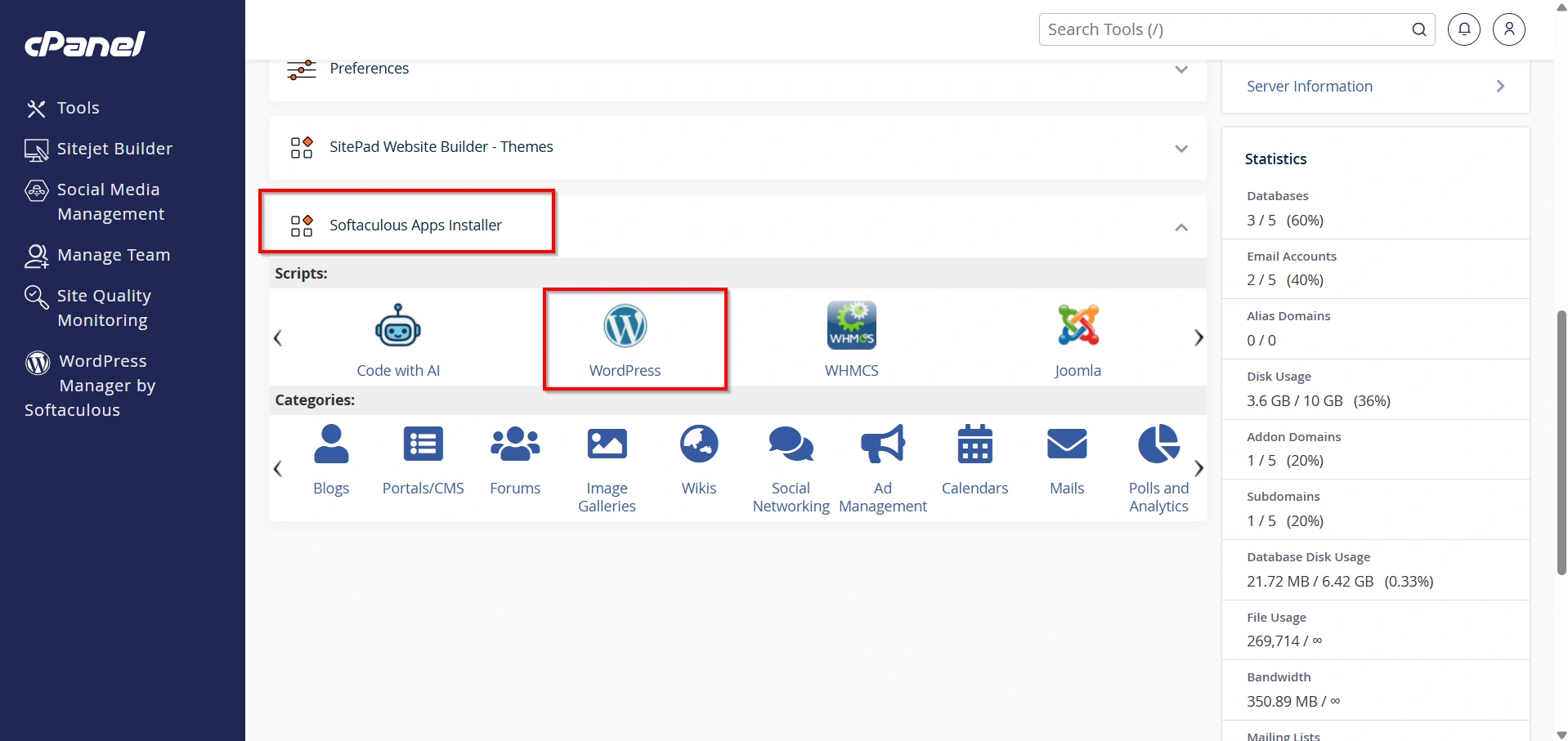Open Image Galleries category icon
The width and height of the screenshot is (1568, 741).
pos(607,444)
